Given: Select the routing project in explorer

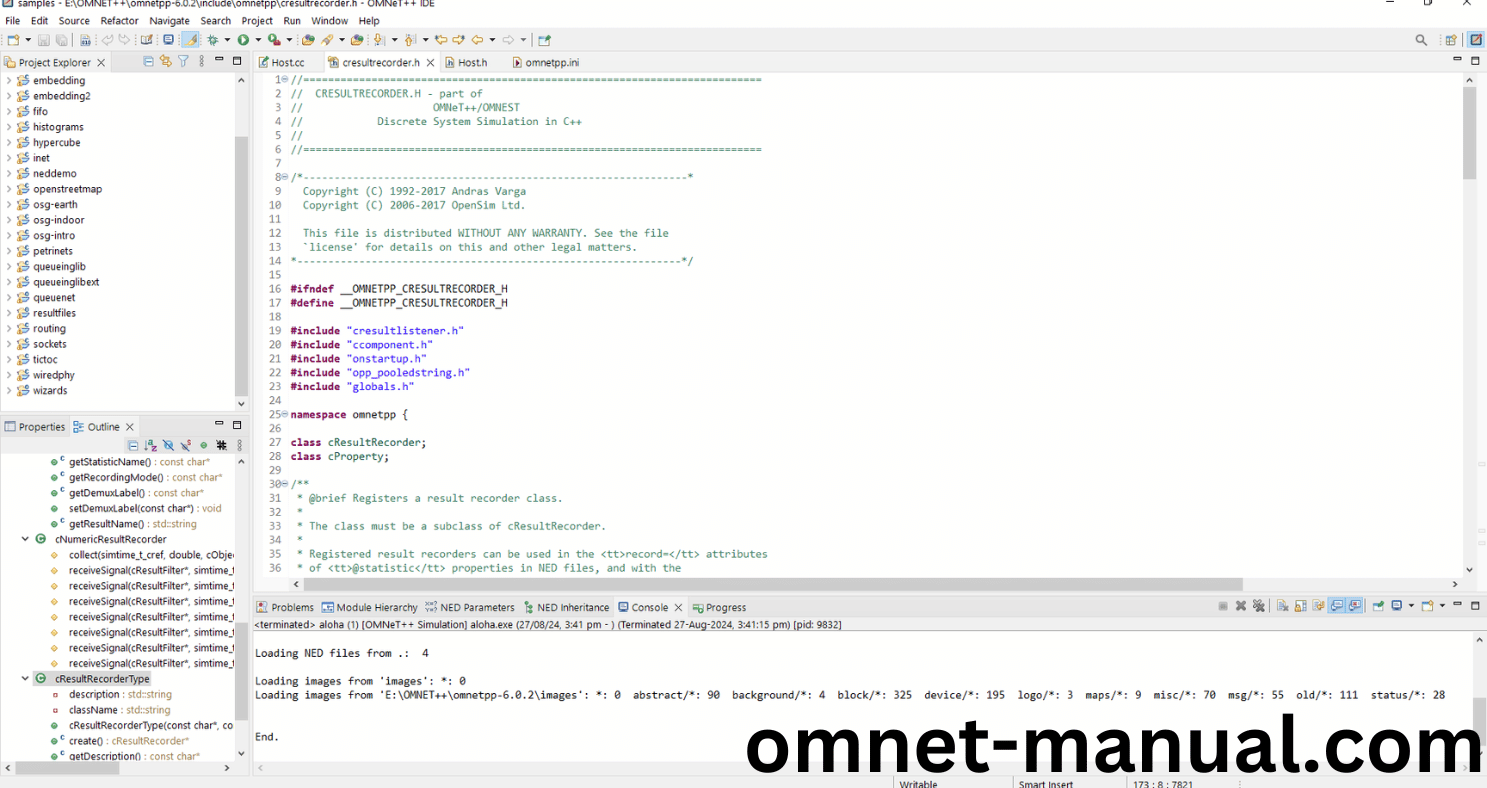Looking at the screenshot, I should (49, 328).
